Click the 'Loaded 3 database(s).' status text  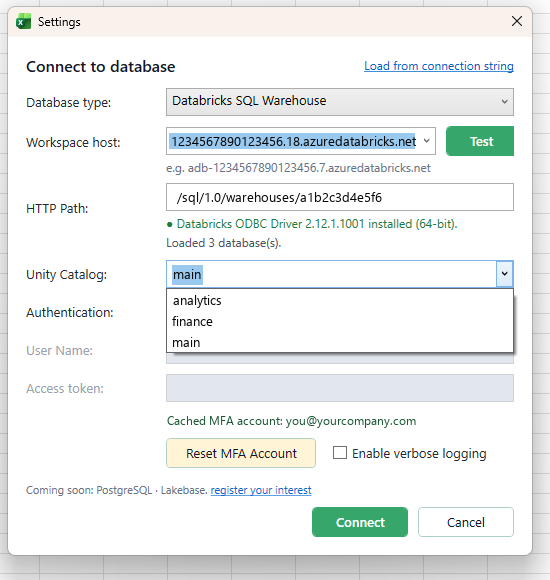click(x=224, y=243)
